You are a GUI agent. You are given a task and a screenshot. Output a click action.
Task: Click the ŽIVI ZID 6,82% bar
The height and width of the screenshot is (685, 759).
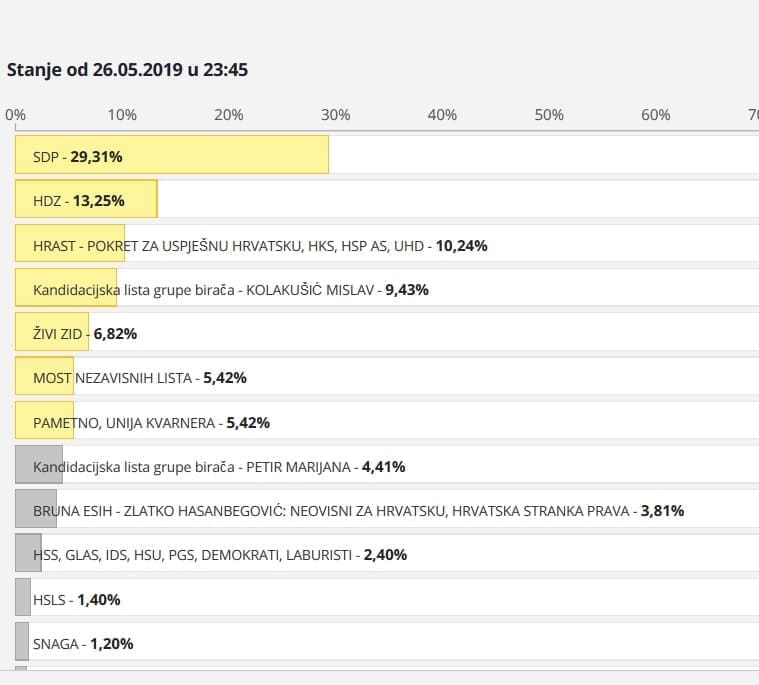click(52, 333)
